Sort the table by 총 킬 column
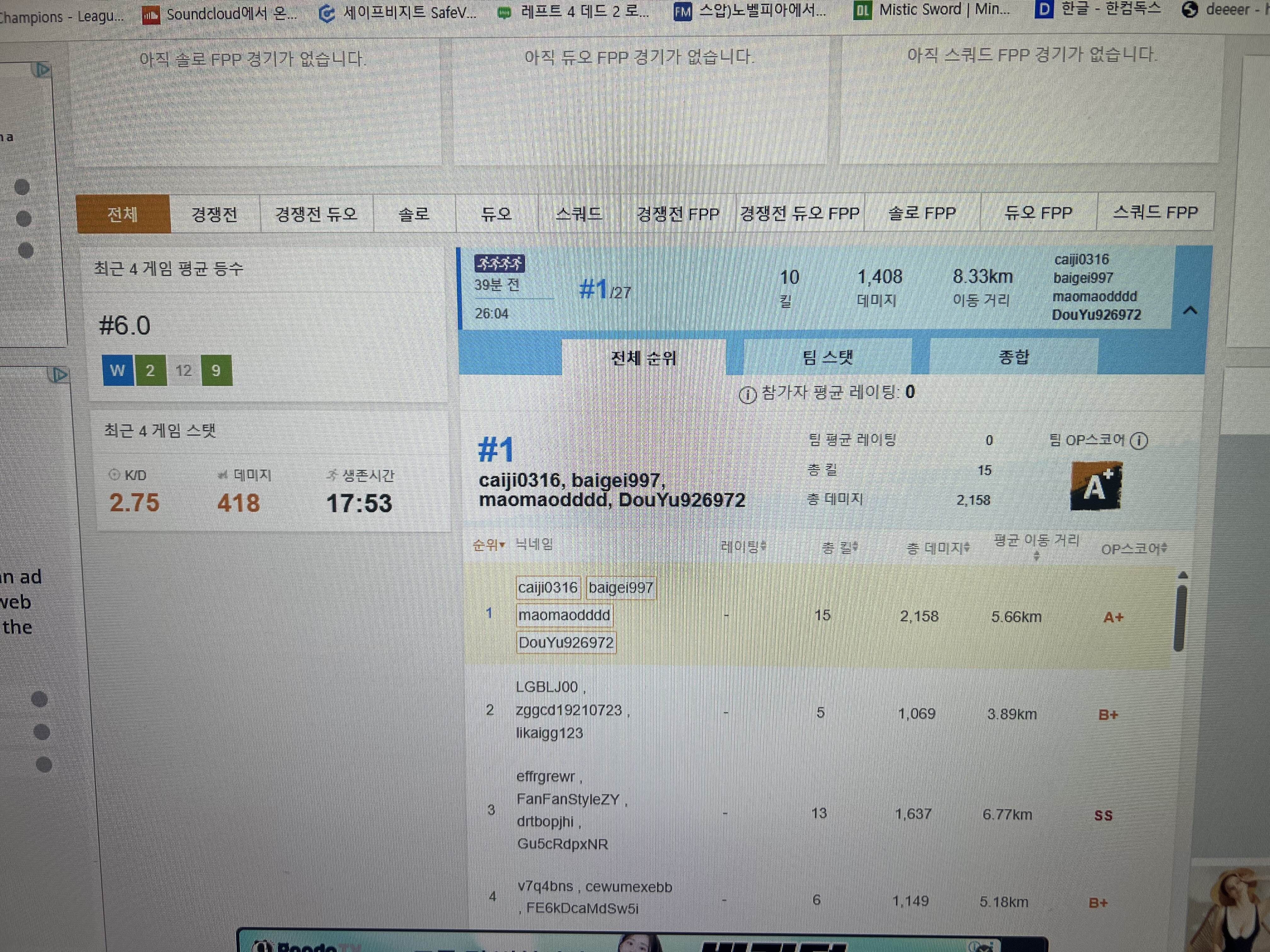The width and height of the screenshot is (1270, 952). (840, 547)
